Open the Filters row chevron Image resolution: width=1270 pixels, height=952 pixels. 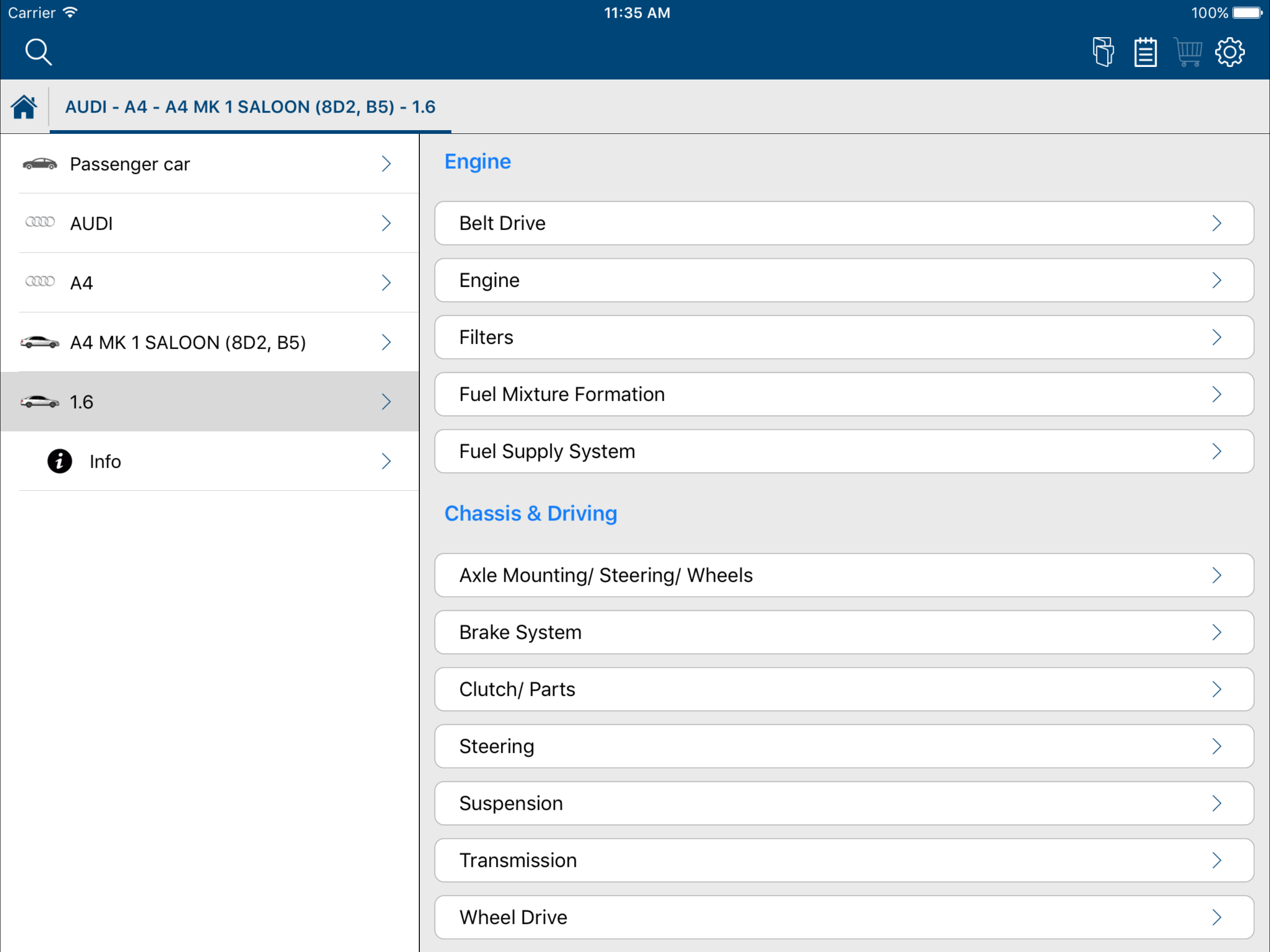point(1217,337)
